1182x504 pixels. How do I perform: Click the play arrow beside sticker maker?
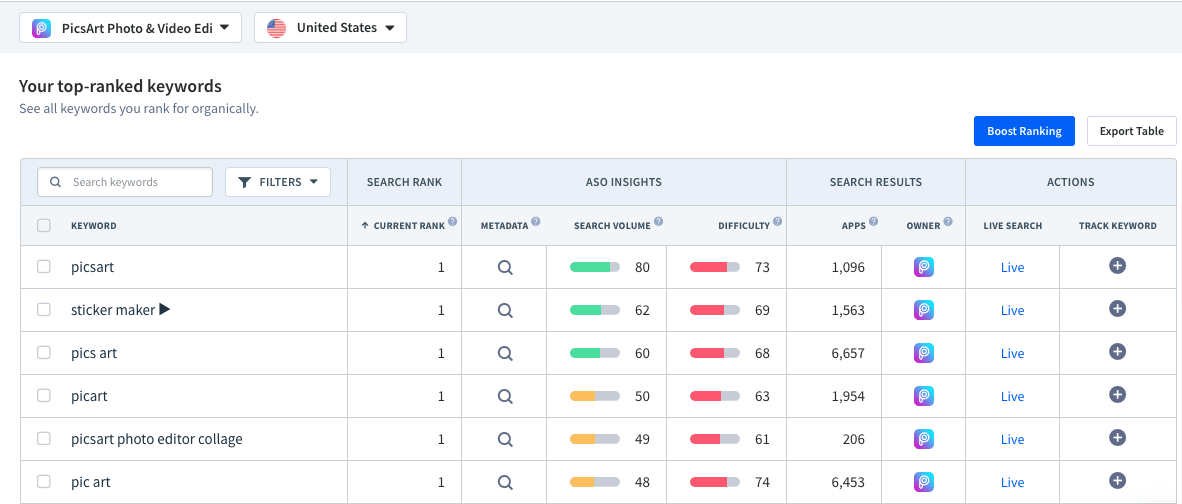point(164,309)
